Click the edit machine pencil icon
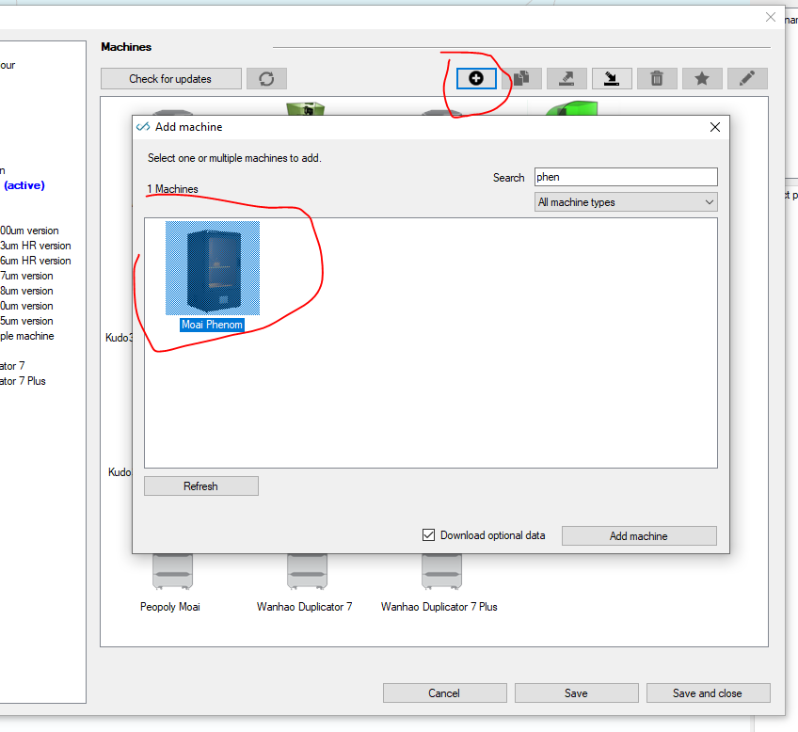Image resolution: width=798 pixels, height=732 pixels. 747,78
